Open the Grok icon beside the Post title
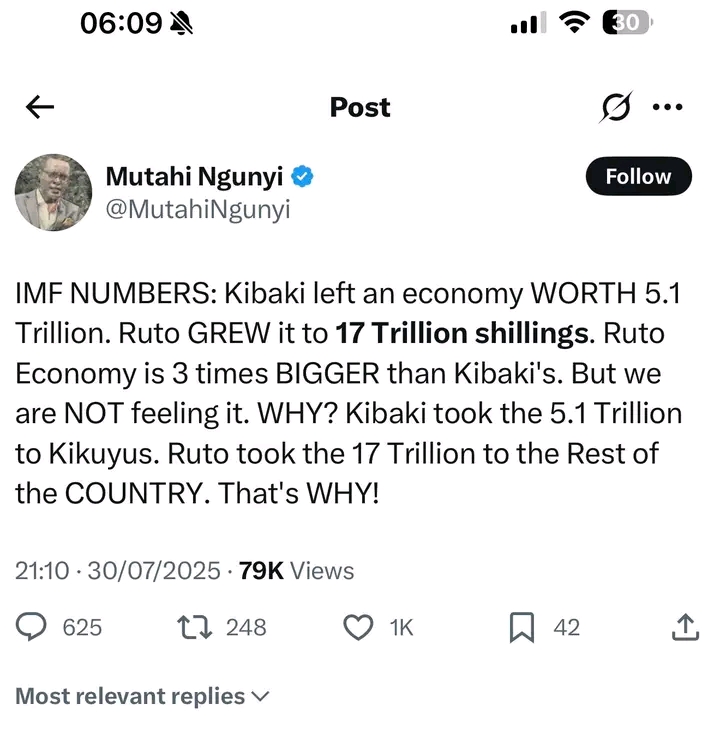 615,109
